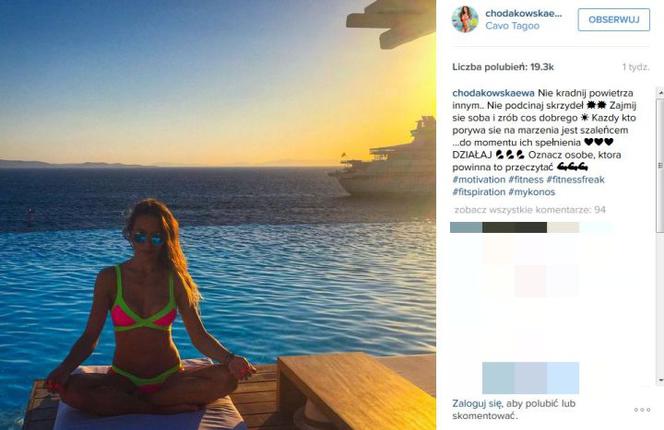
Task: Click the 1 tydz. timestamp
Action: pos(636,67)
